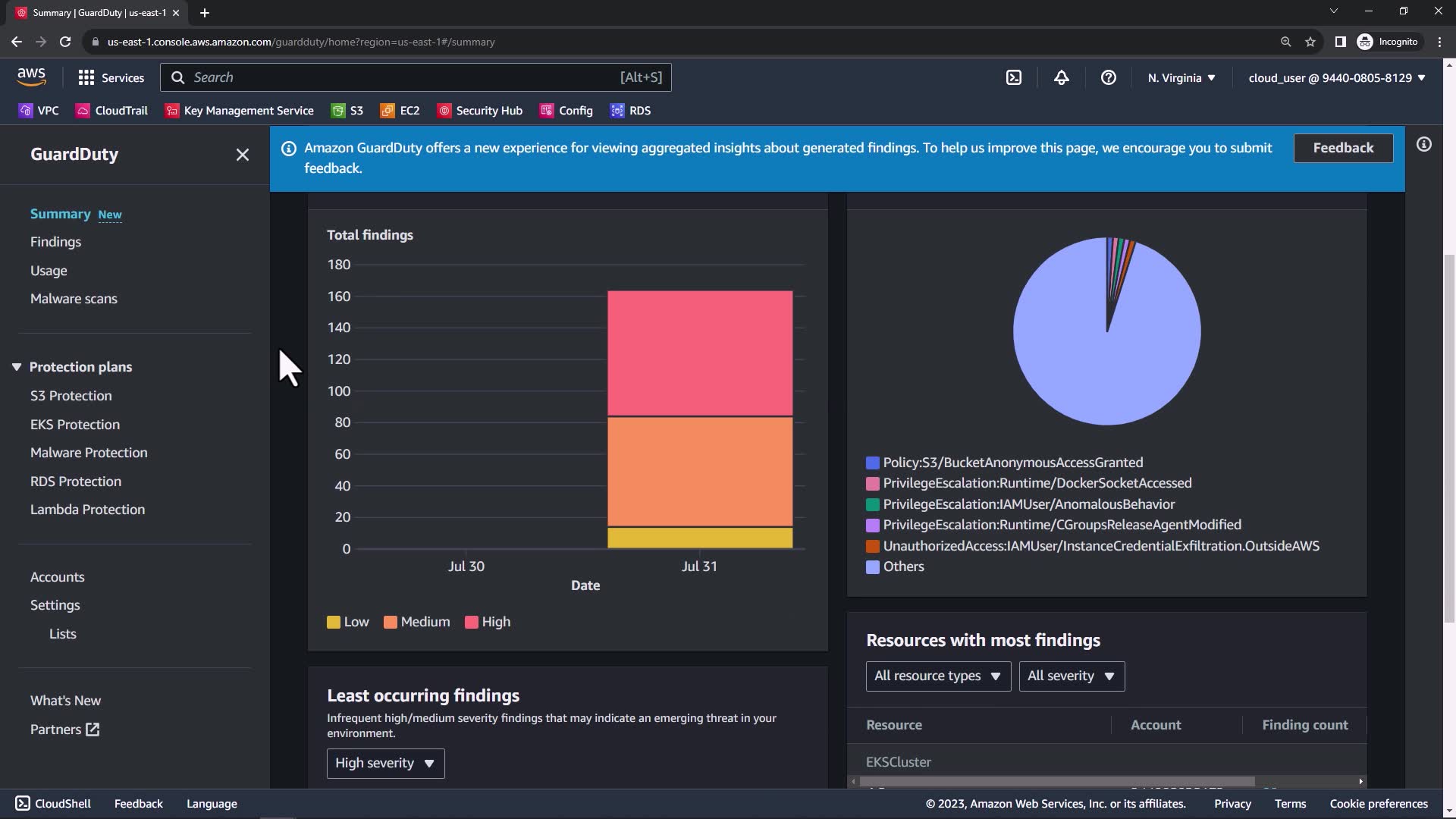Open Malware scans page
Viewport: 1456px width, 819px height.
(74, 299)
